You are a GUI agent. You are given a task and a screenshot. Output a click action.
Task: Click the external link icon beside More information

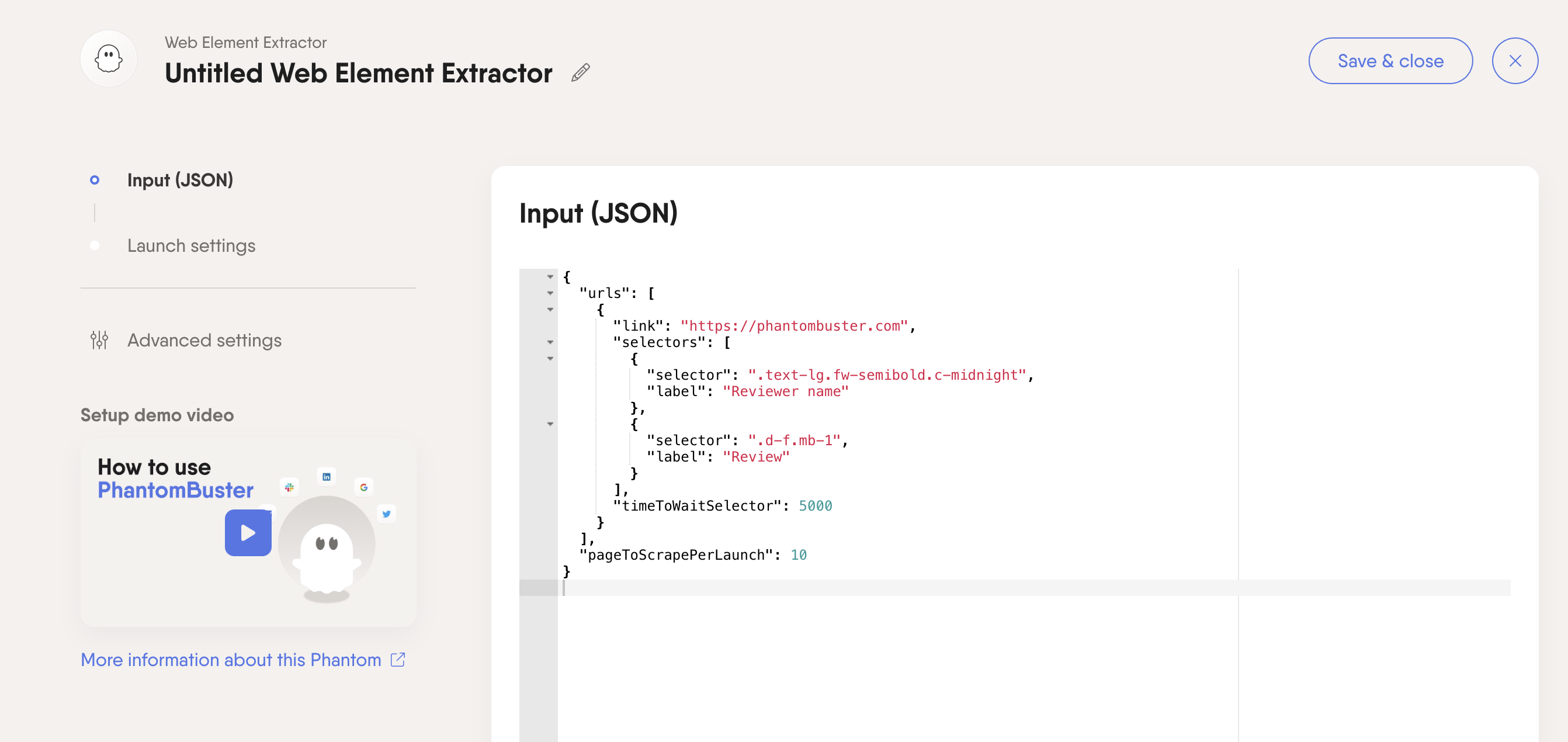click(x=397, y=660)
